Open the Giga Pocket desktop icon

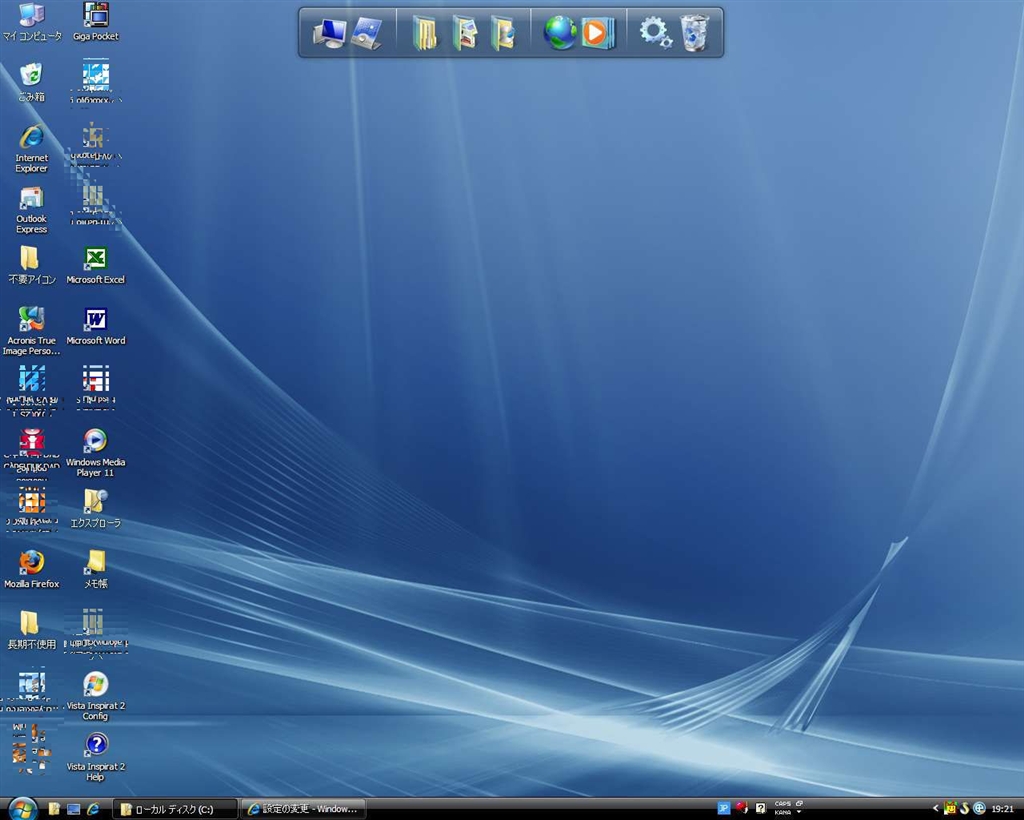[95, 22]
